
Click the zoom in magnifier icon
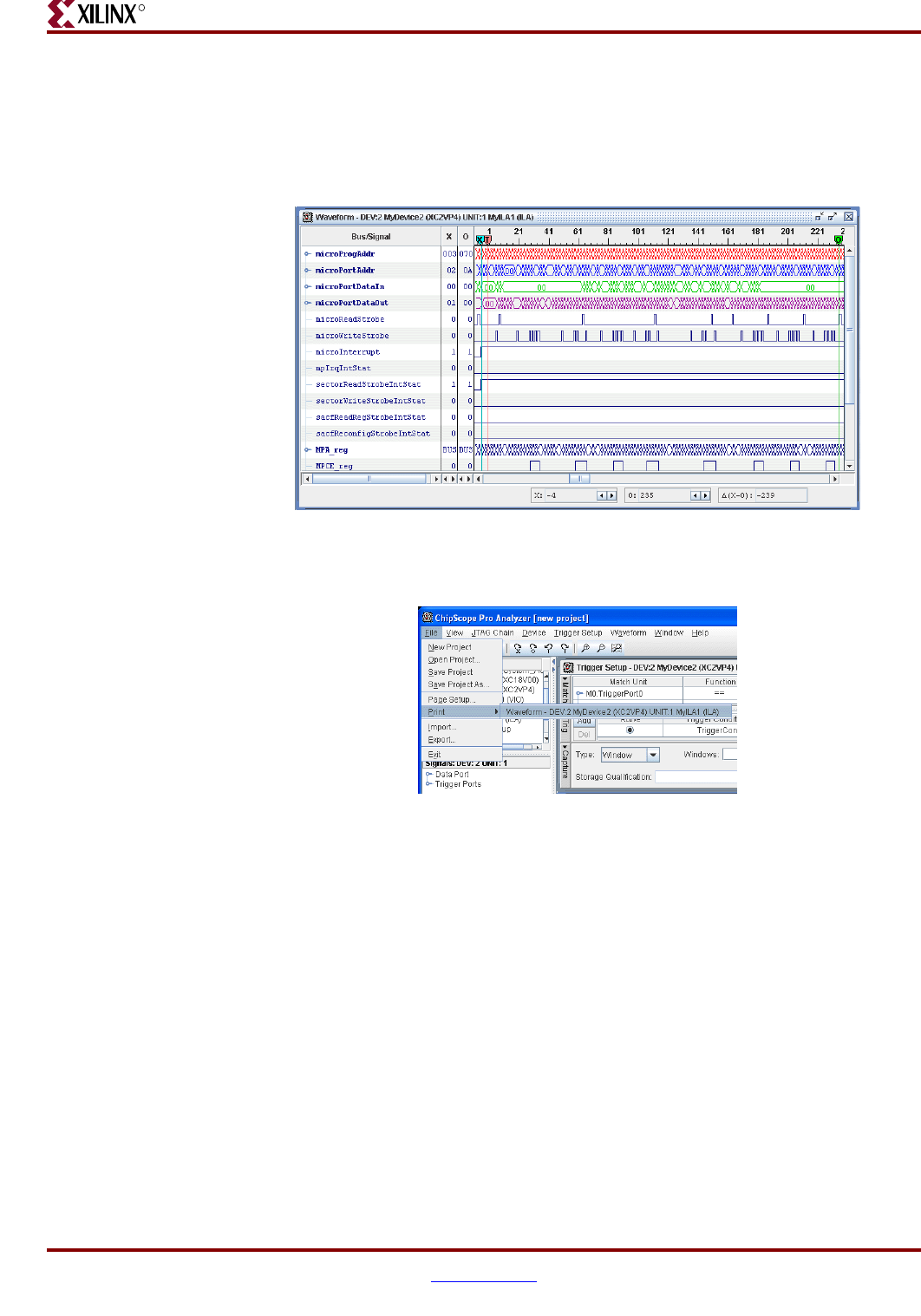pyautogui.click(x=585, y=648)
